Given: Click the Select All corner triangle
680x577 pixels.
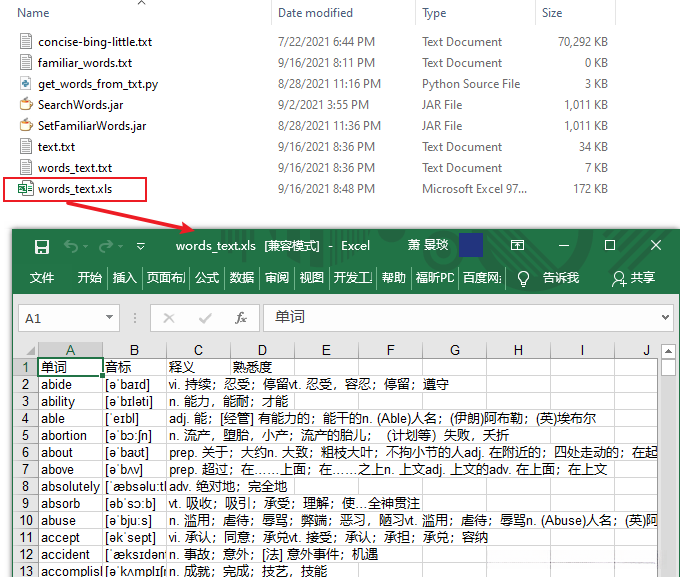Looking at the screenshot, I should [30, 350].
